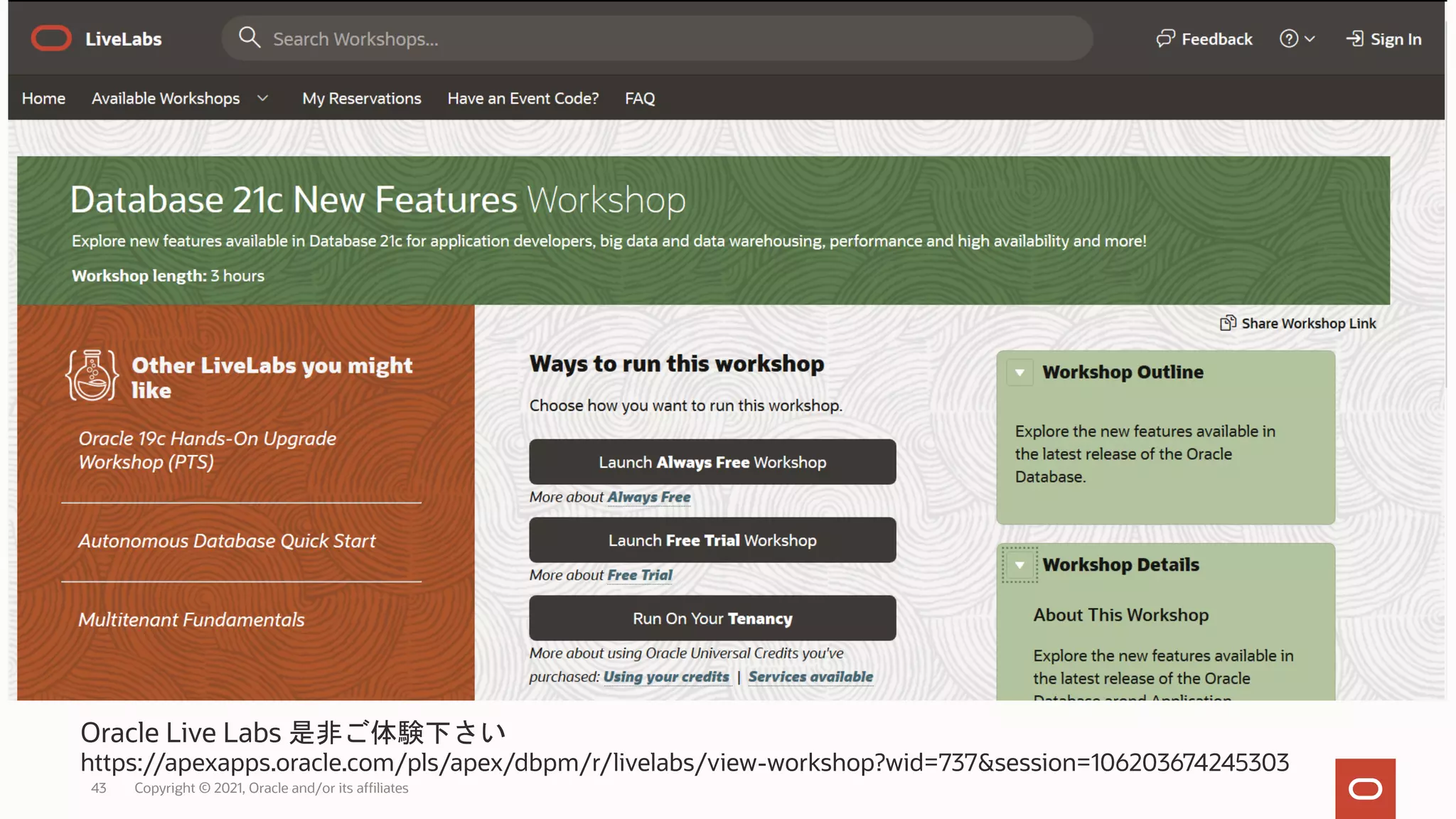Click the apexapps.oracle.com workshop URL
The width and height of the screenshot is (1456, 819).
685,762
